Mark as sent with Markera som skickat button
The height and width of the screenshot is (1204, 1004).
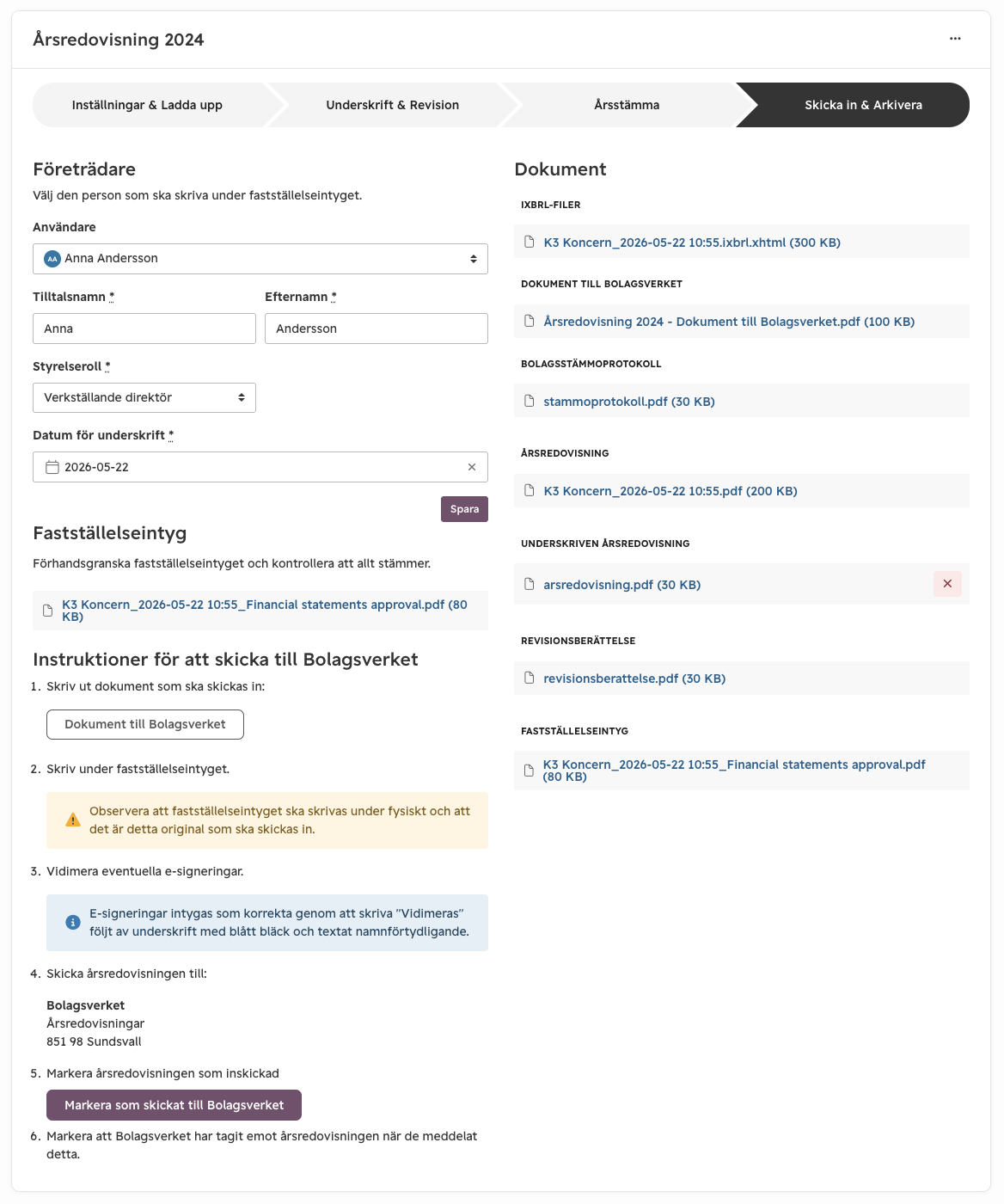[174, 1105]
